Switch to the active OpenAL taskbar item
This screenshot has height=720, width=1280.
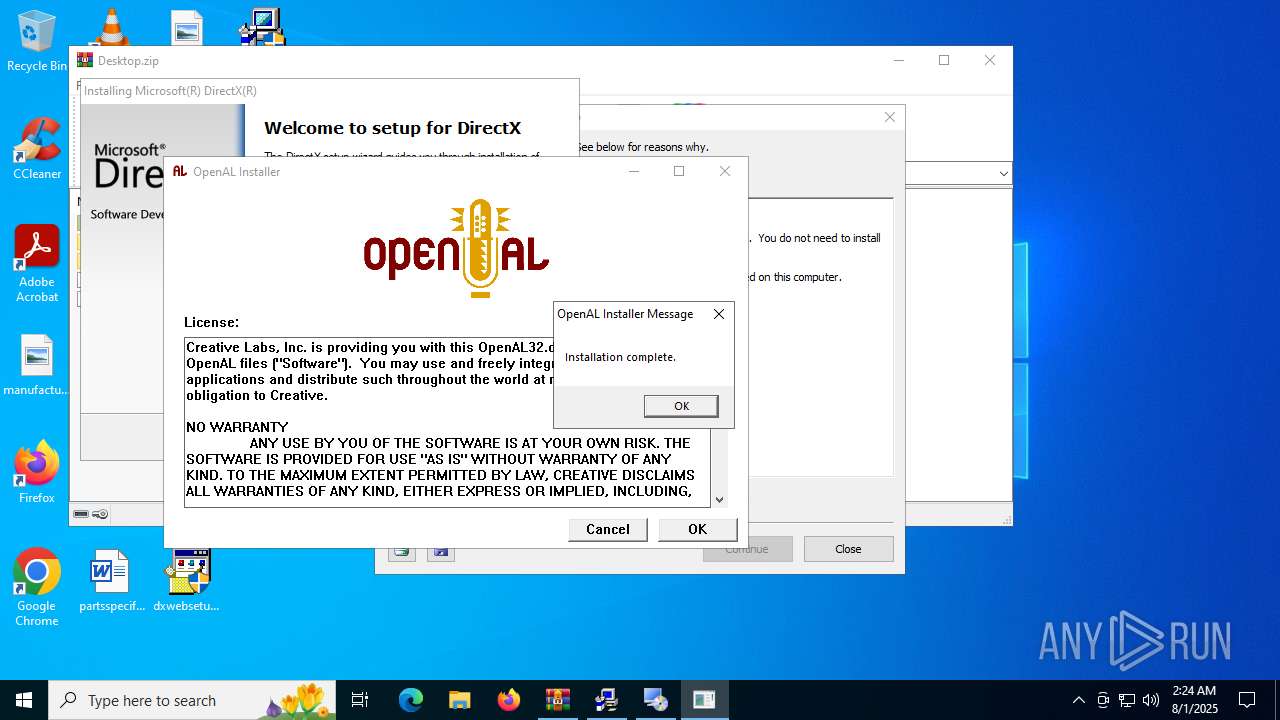[704, 700]
